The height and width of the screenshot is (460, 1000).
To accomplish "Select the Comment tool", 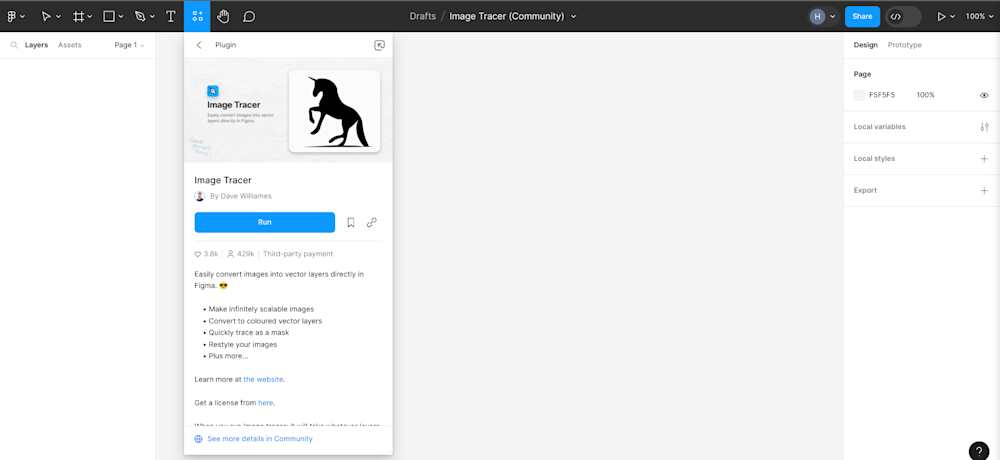I will pos(249,17).
